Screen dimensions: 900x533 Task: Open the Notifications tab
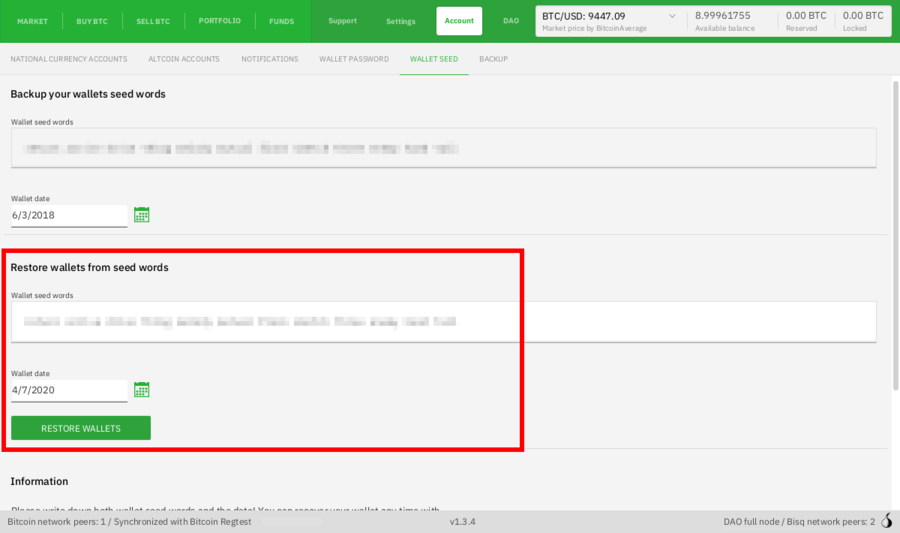pyautogui.click(x=269, y=59)
